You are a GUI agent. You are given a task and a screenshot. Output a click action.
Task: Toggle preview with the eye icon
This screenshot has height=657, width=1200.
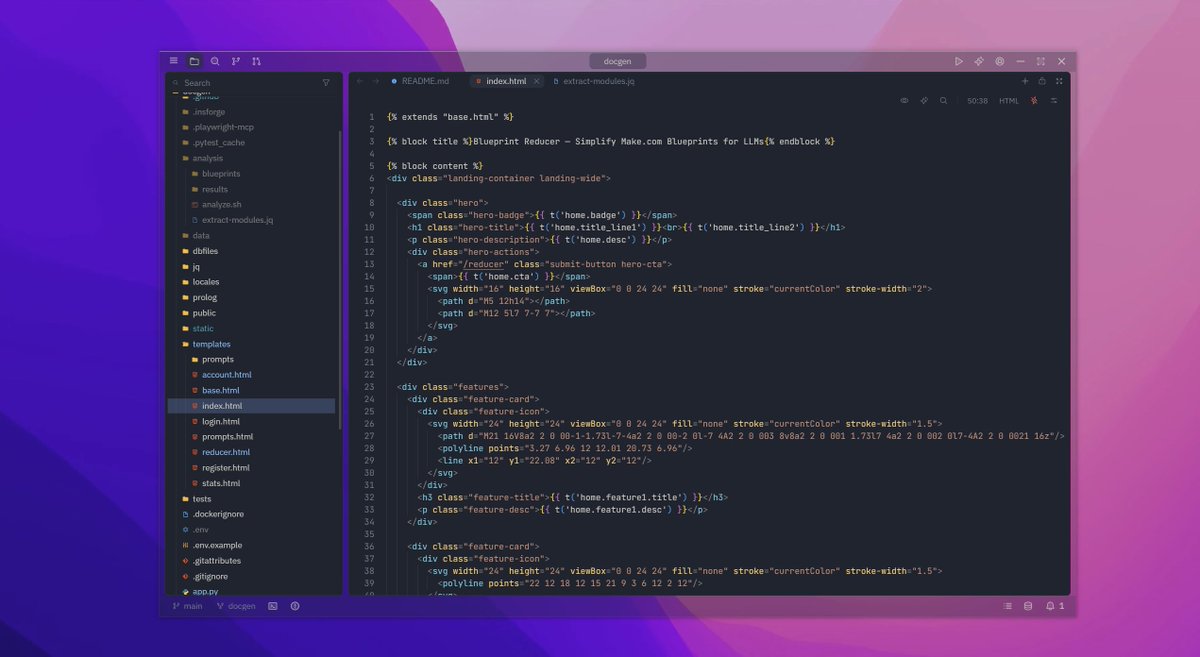point(904,100)
